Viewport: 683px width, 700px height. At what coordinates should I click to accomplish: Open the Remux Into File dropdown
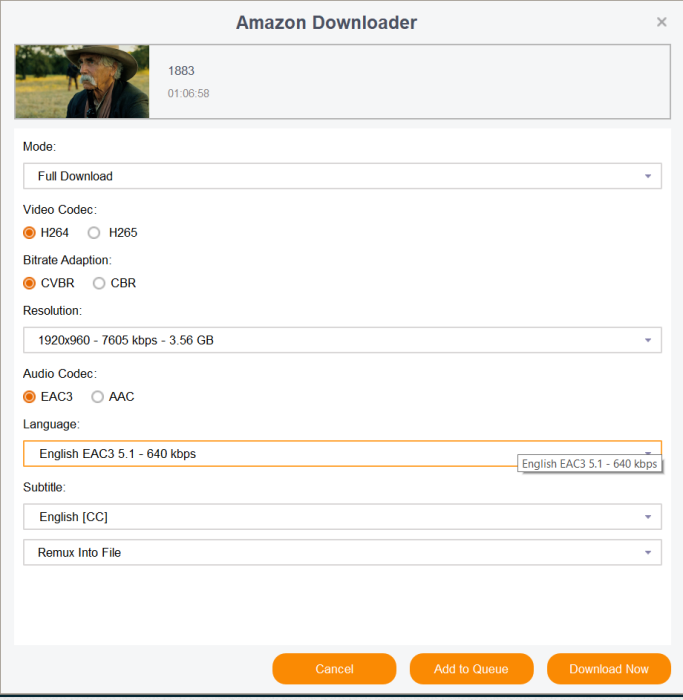pyautogui.click(x=330, y=552)
